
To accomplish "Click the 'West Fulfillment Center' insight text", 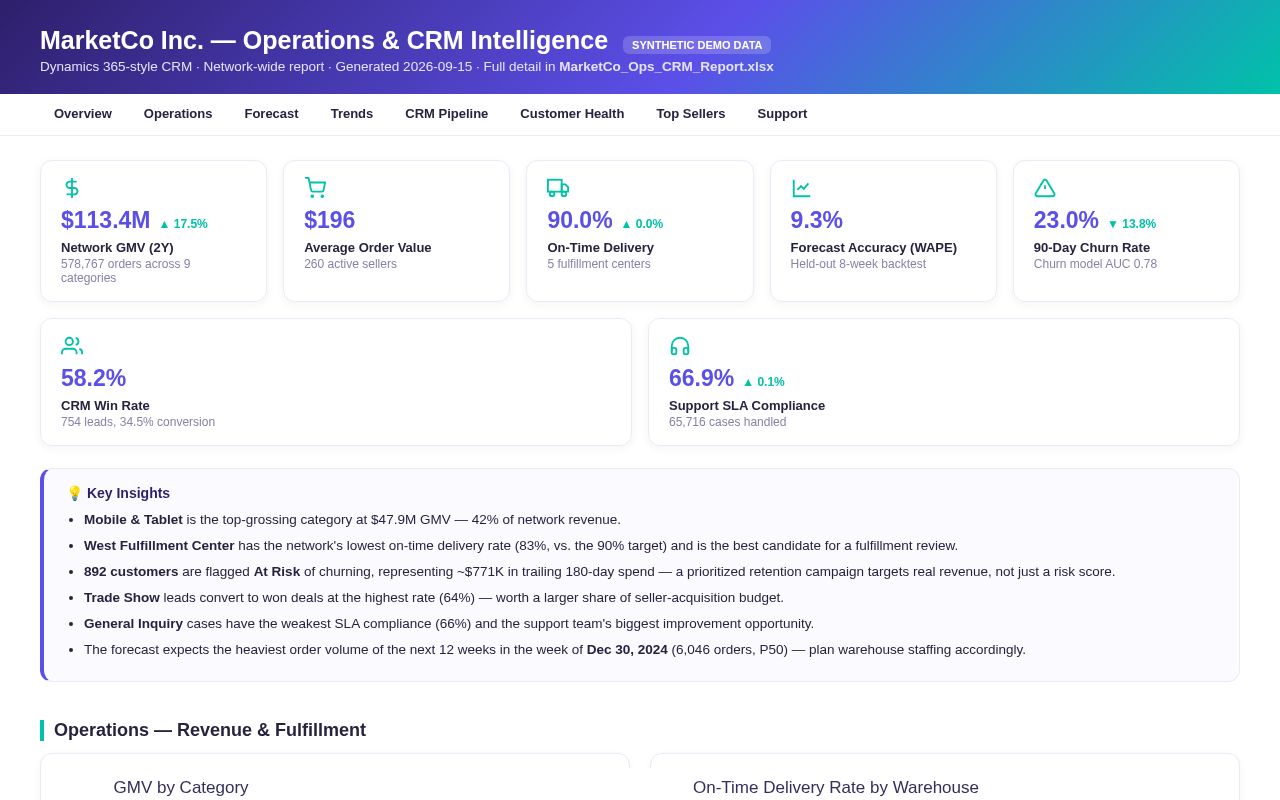I will [x=159, y=546].
